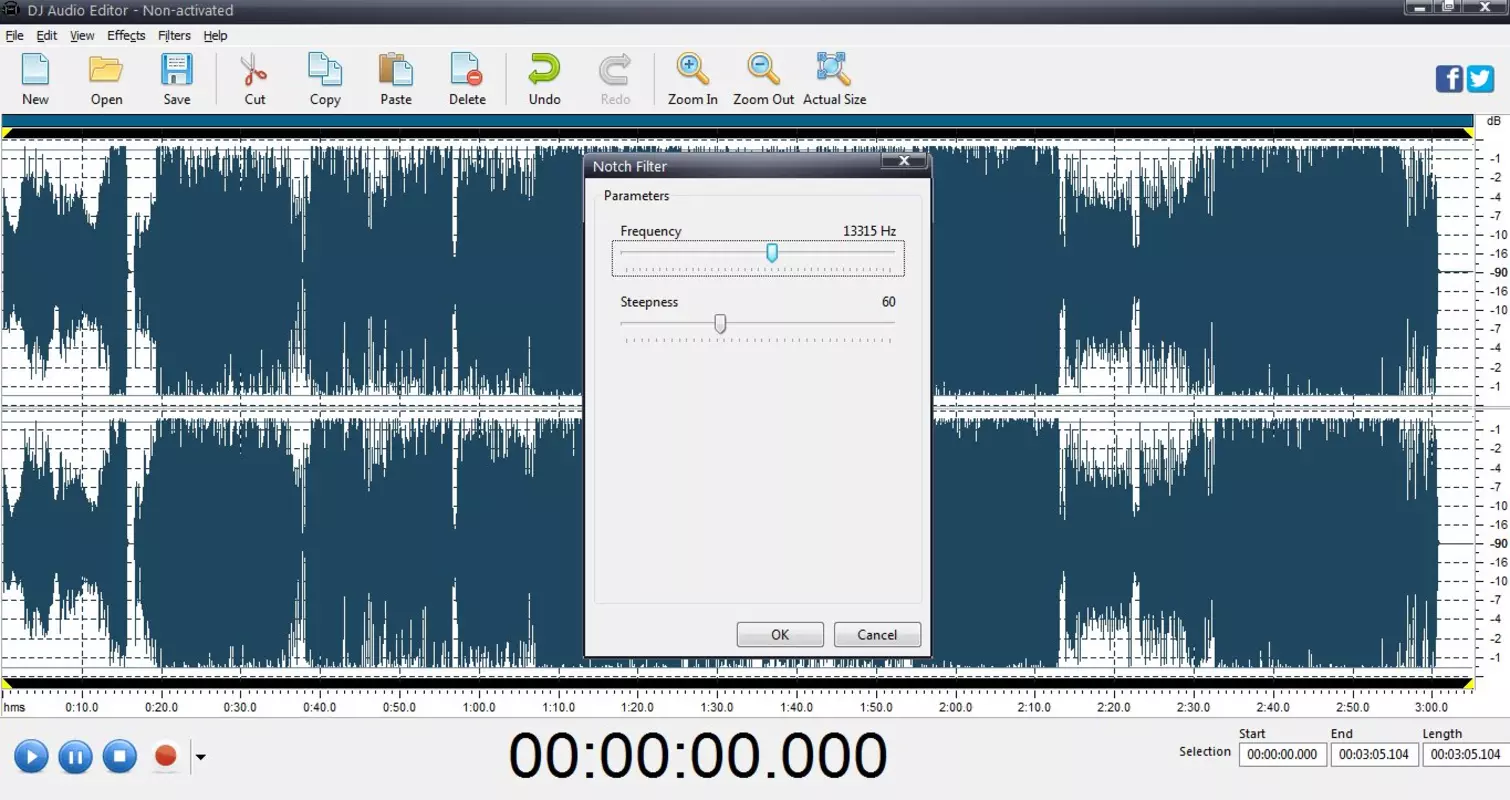
Task: Open the Twitter link icon
Action: click(x=1480, y=79)
